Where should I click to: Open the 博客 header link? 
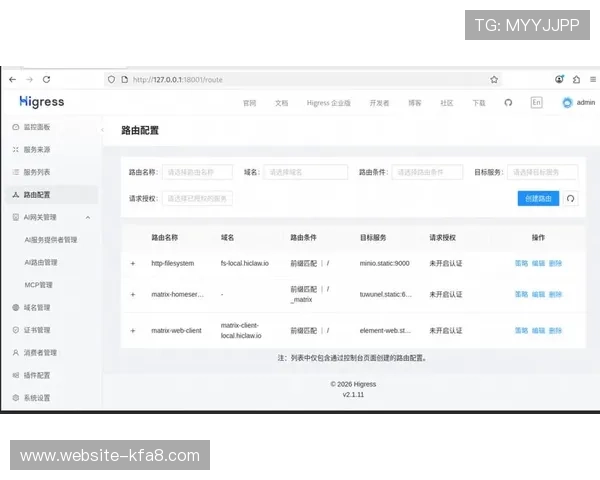click(415, 103)
